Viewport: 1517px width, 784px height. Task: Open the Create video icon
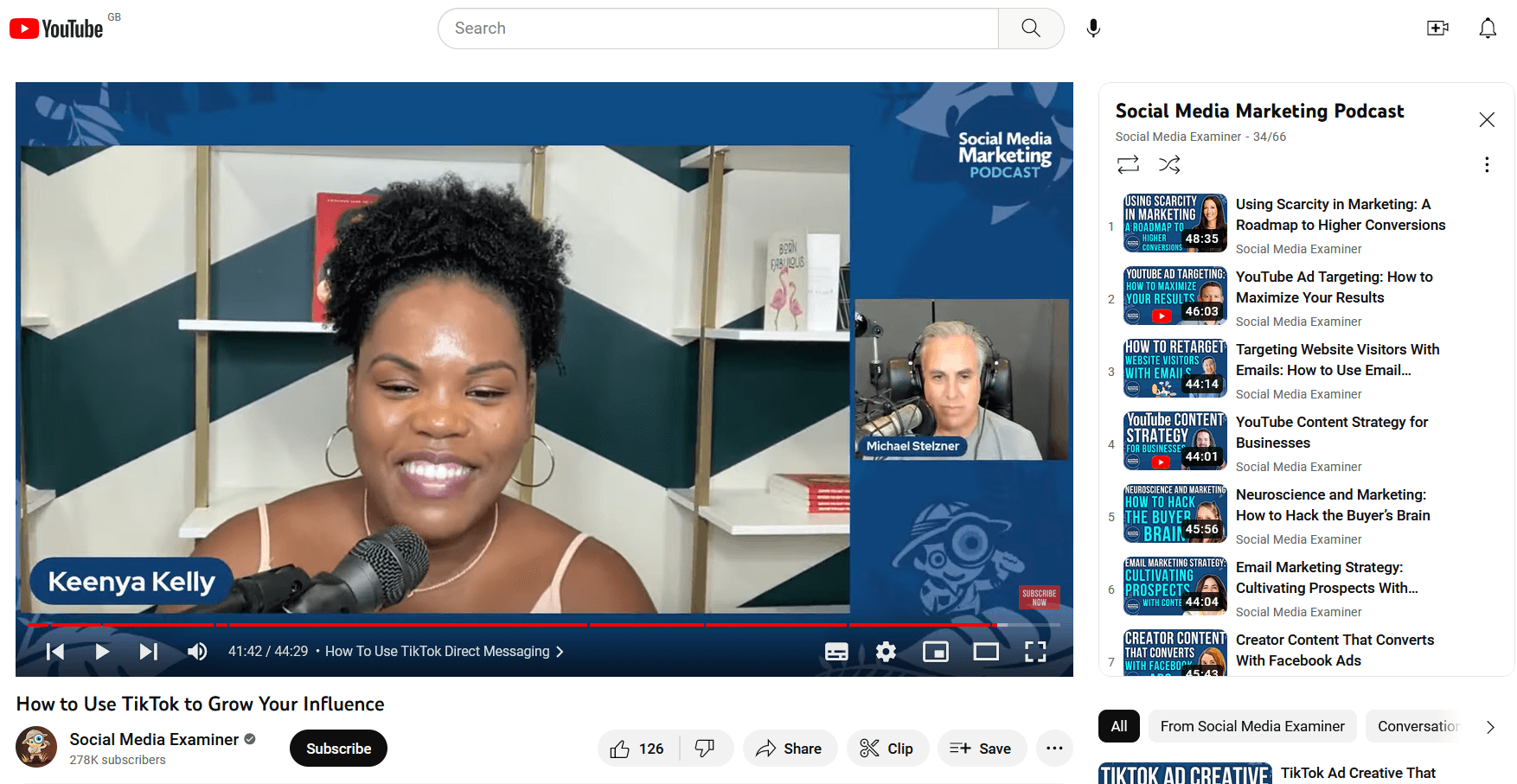1437,29
